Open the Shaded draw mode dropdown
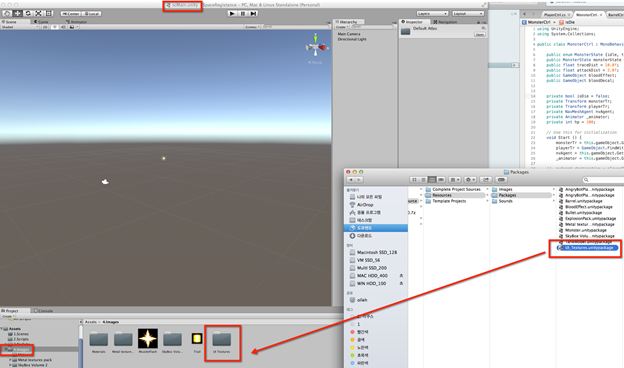The width and height of the screenshot is (624, 368). 20,27
